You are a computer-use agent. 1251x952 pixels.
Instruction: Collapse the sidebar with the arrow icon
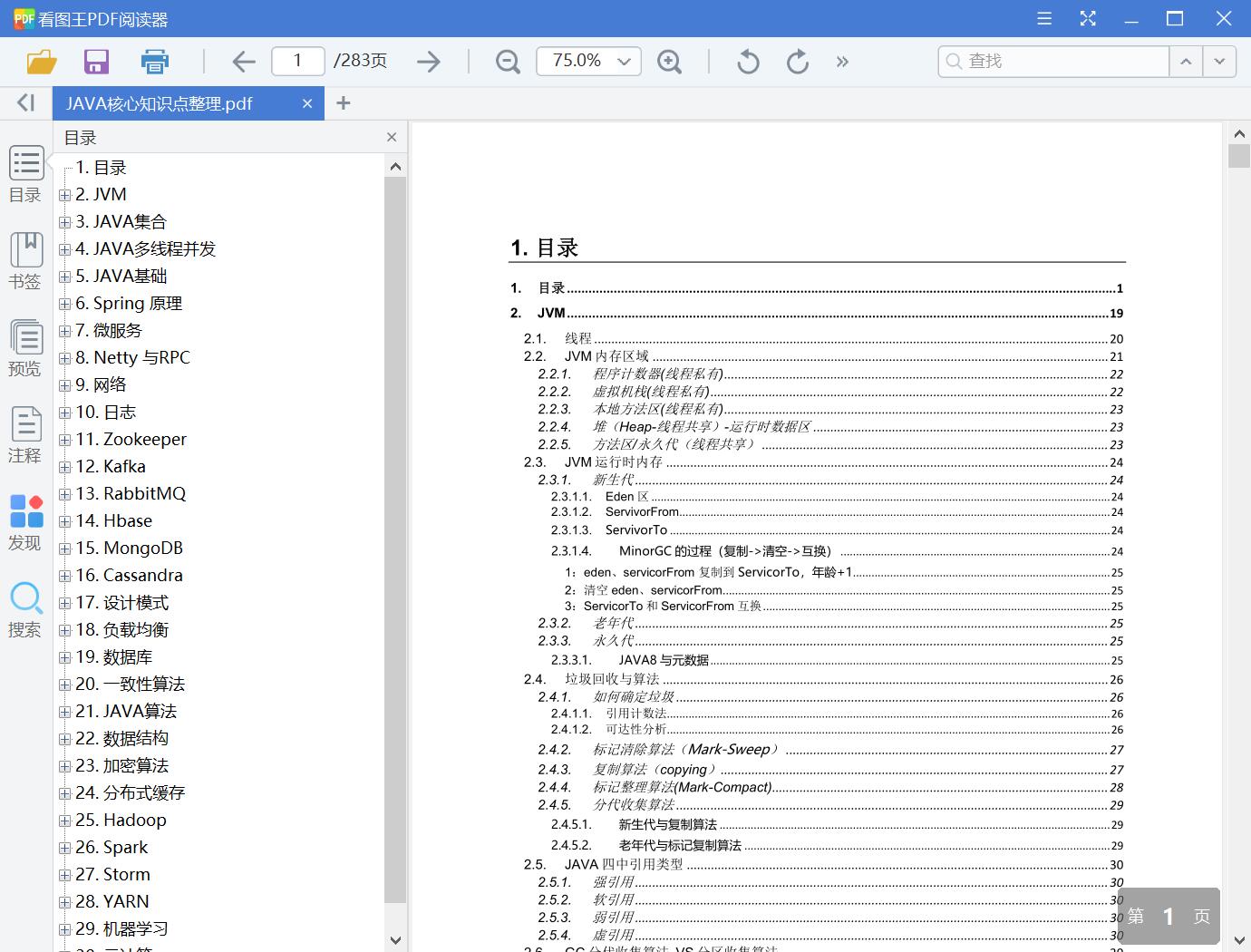26,102
